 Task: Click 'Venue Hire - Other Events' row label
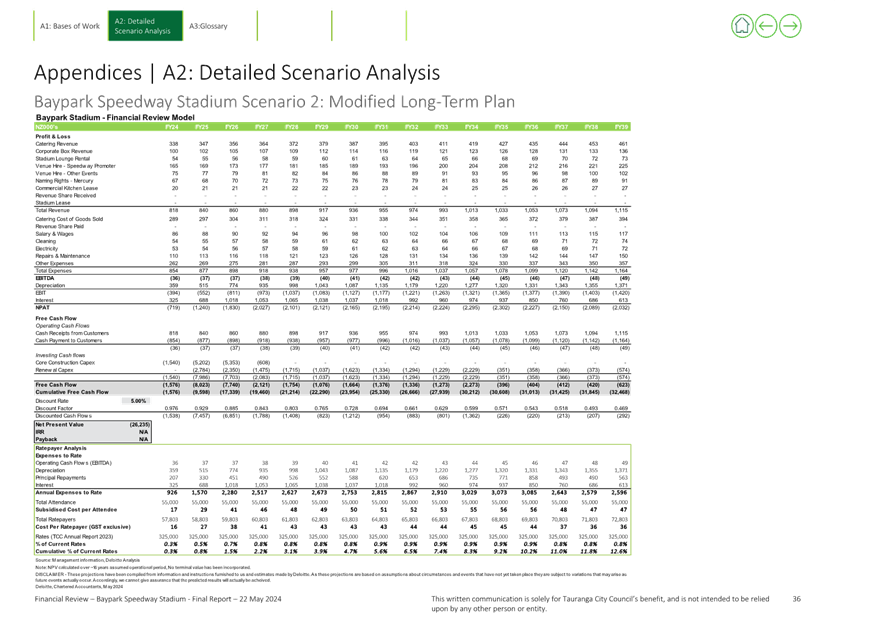click(67, 173)
